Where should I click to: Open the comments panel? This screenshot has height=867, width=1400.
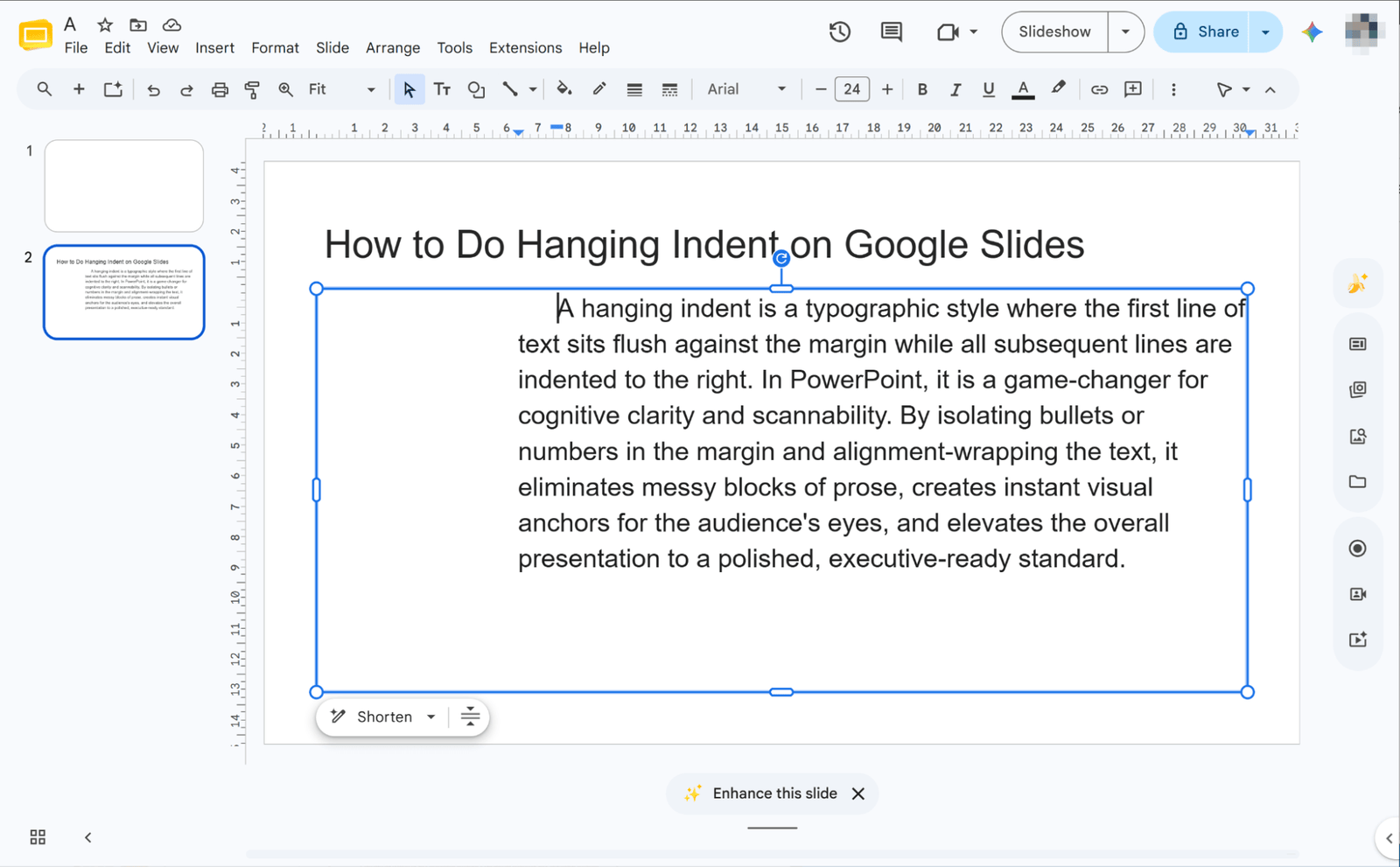pos(892,32)
